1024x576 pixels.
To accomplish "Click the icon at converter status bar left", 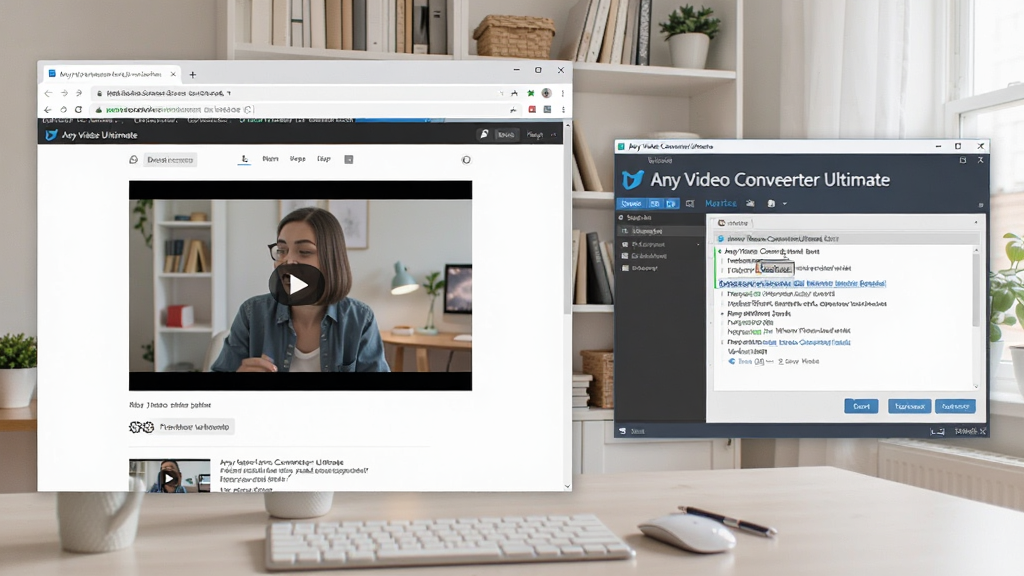I will click(x=623, y=431).
